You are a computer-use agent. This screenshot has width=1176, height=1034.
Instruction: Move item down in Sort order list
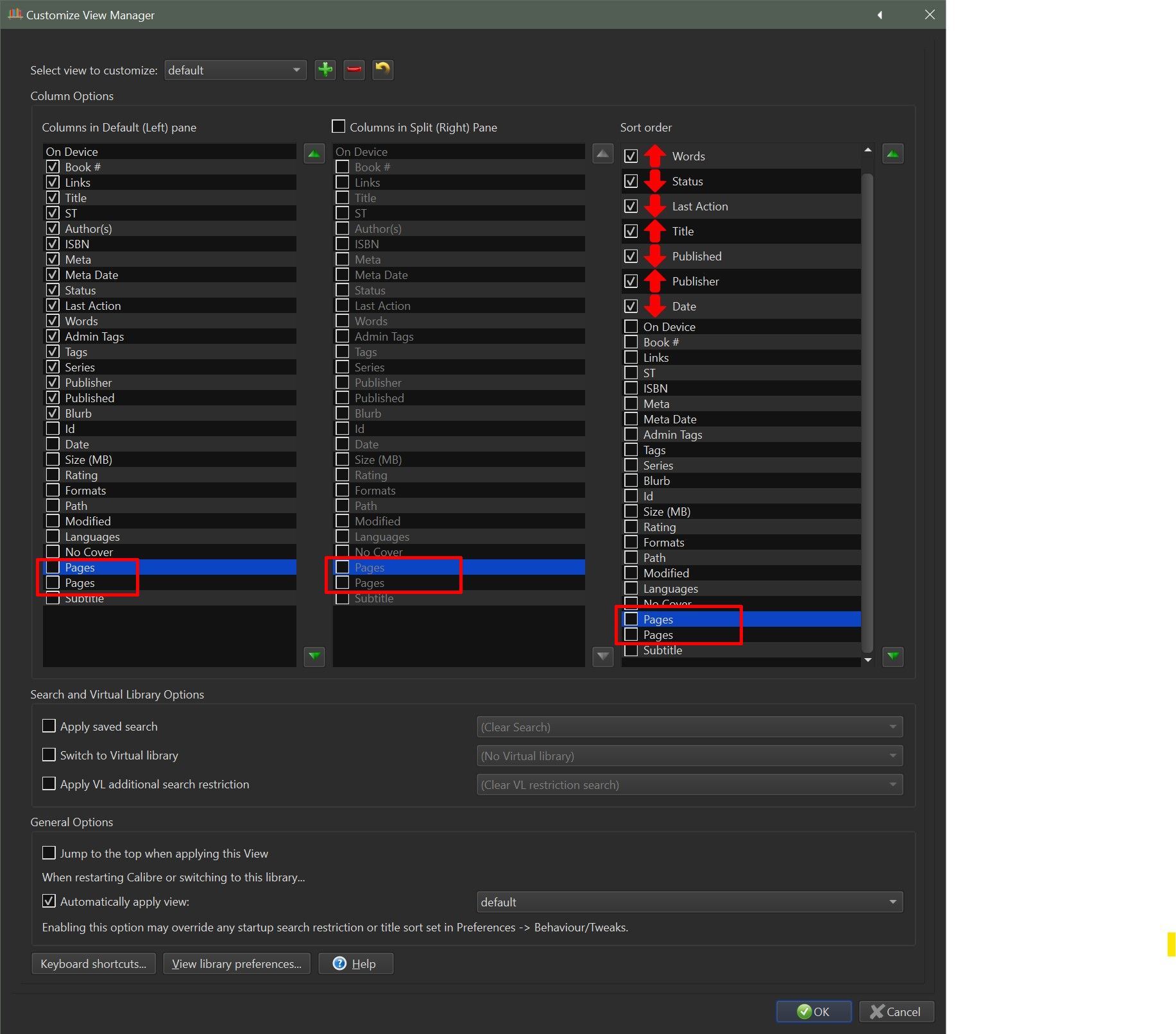(893, 656)
